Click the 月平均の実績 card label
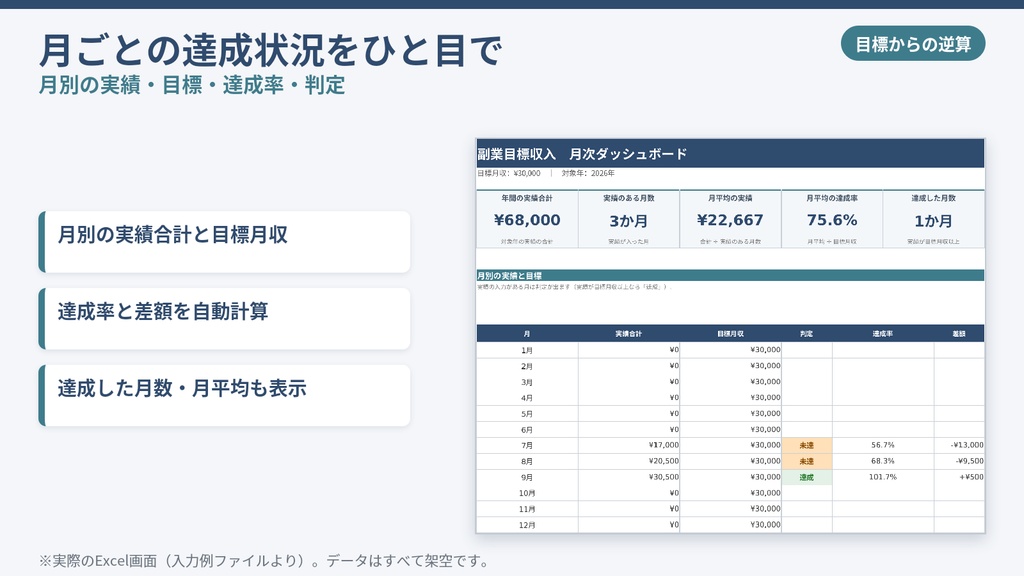Screen dimensions: 1024x576 tap(730, 198)
